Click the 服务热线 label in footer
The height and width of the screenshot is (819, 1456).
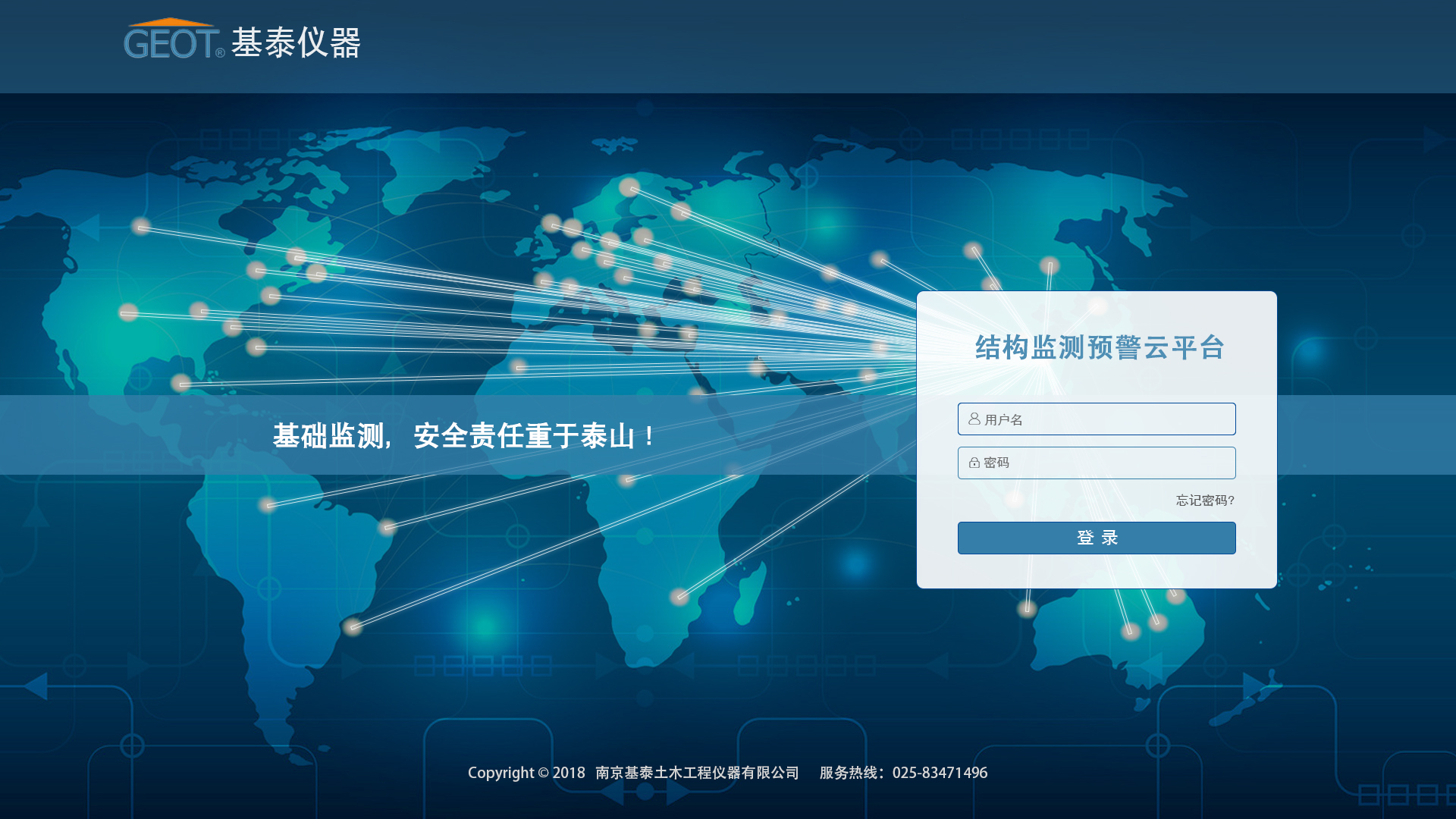(x=848, y=773)
